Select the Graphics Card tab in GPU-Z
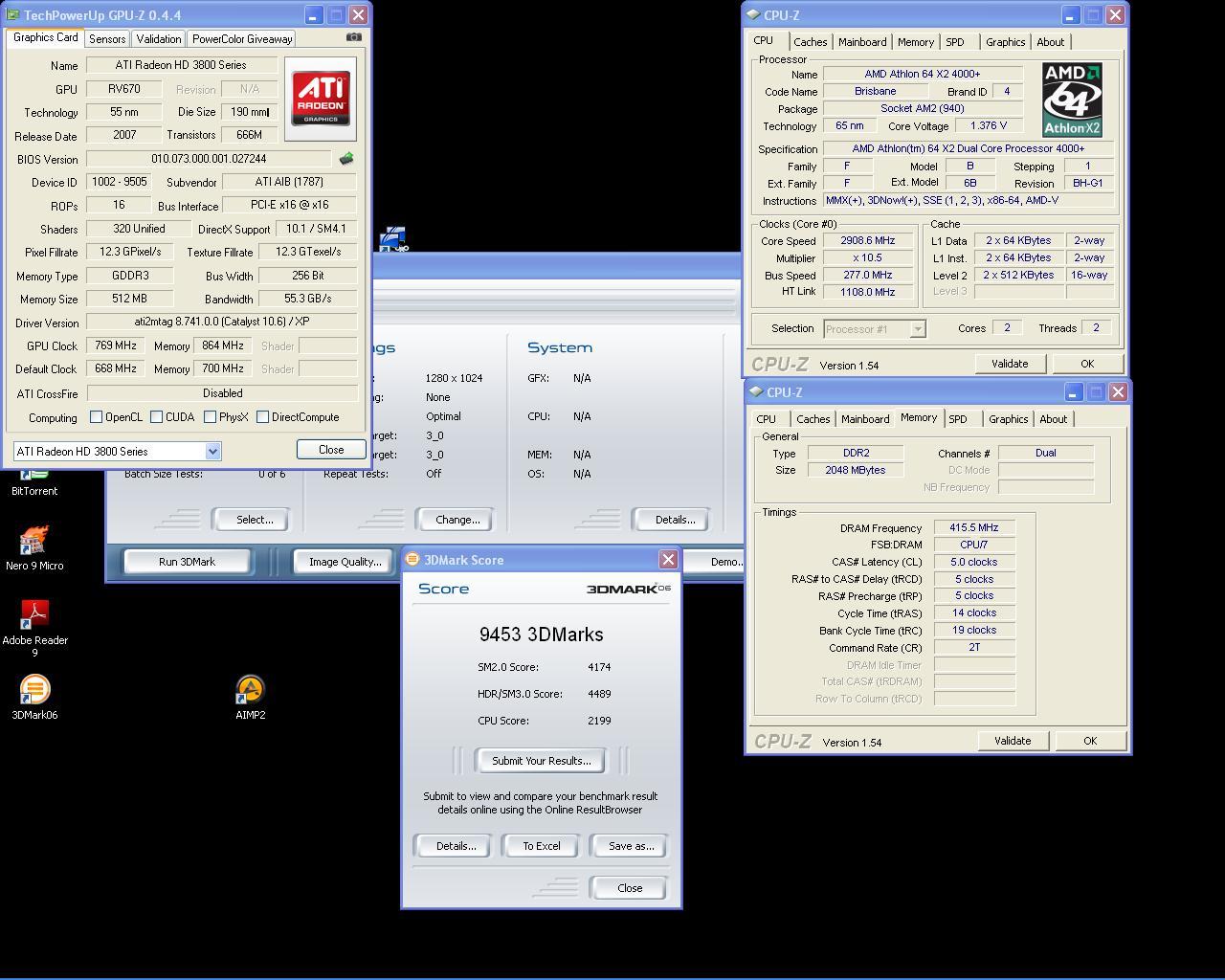Image resolution: width=1225 pixels, height=980 pixels. tap(45, 37)
